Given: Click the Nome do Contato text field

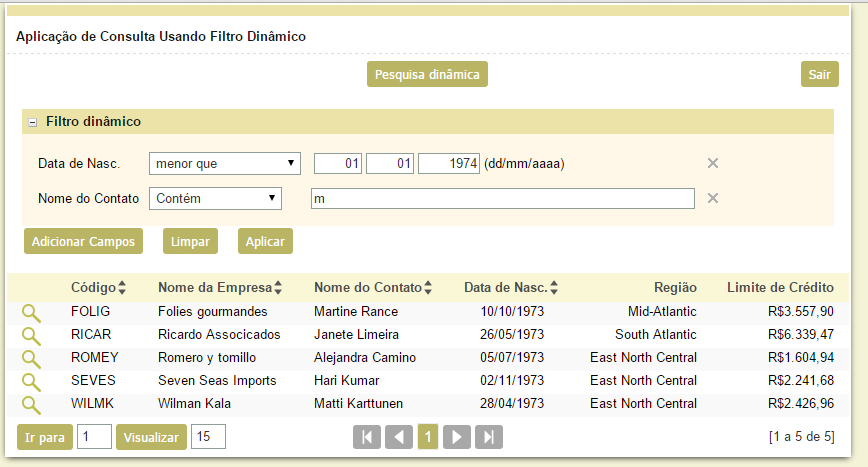Looking at the screenshot, I should pos(502,199).
